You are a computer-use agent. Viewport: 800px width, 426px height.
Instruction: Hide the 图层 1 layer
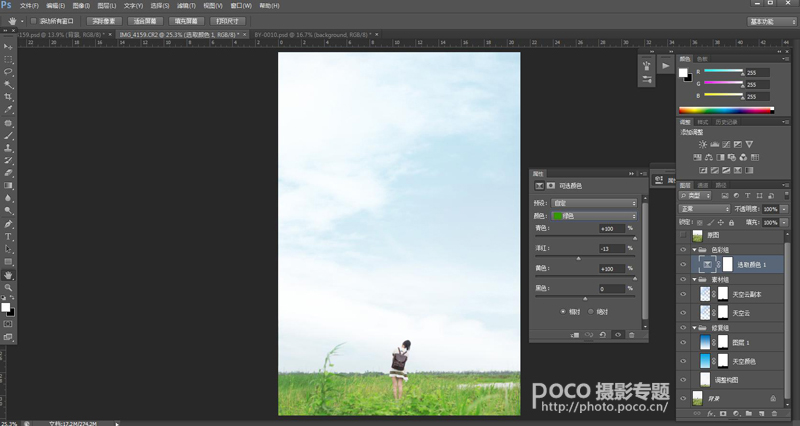point(683,342)
